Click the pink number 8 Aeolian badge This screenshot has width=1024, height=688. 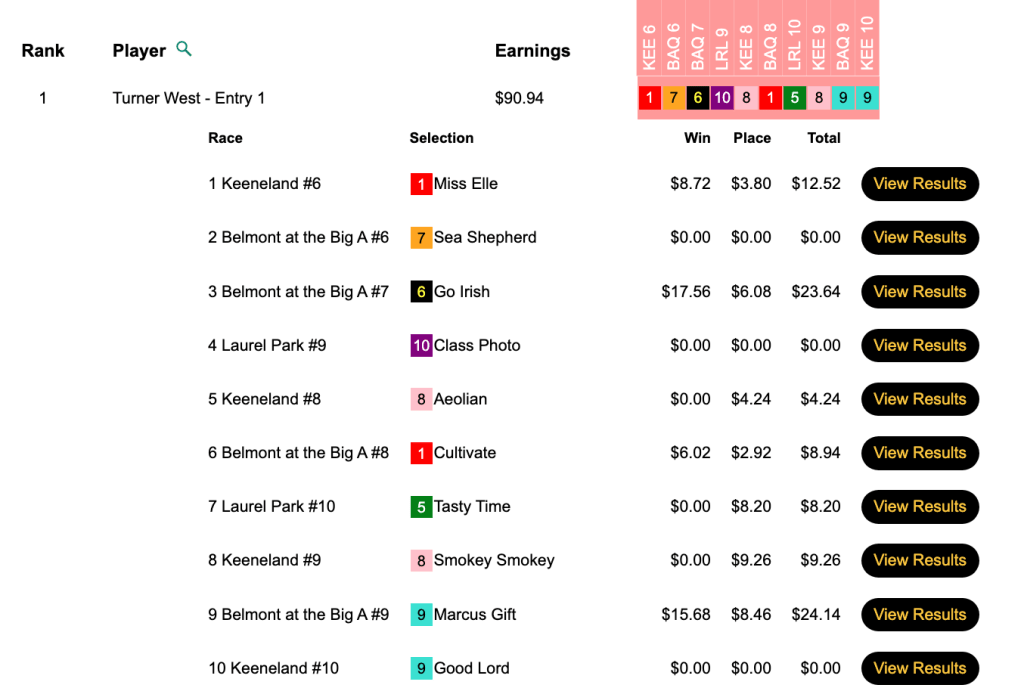click(421, 400)
